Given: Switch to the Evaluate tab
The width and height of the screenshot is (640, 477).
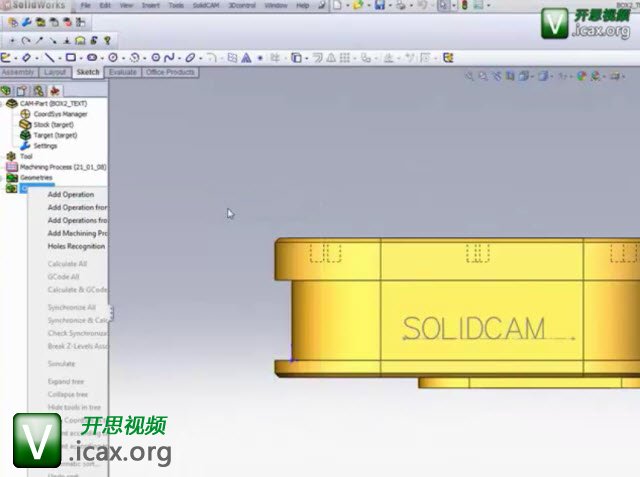Looking at the screenshot, I should (122, 72).
